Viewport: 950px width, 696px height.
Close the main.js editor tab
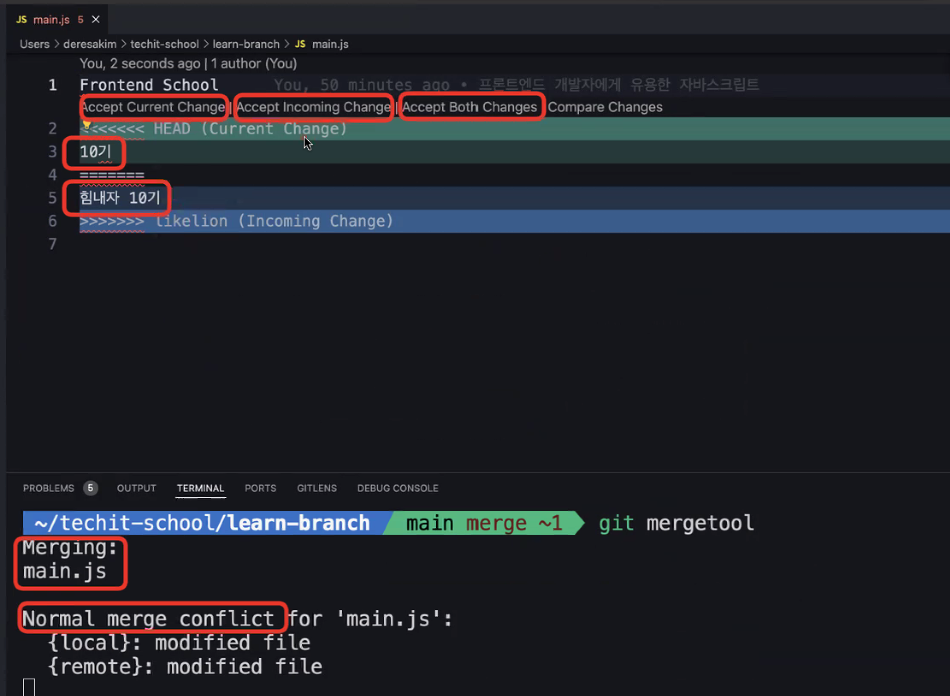point(96,19)
